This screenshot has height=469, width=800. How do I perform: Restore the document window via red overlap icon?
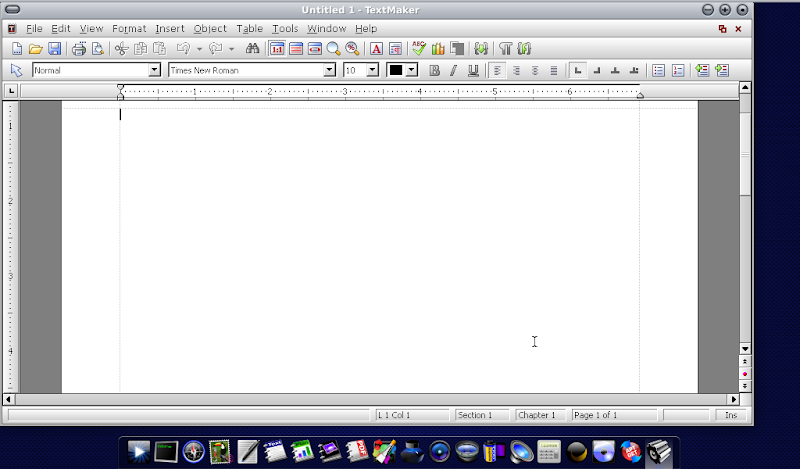[x=722, y=29]
